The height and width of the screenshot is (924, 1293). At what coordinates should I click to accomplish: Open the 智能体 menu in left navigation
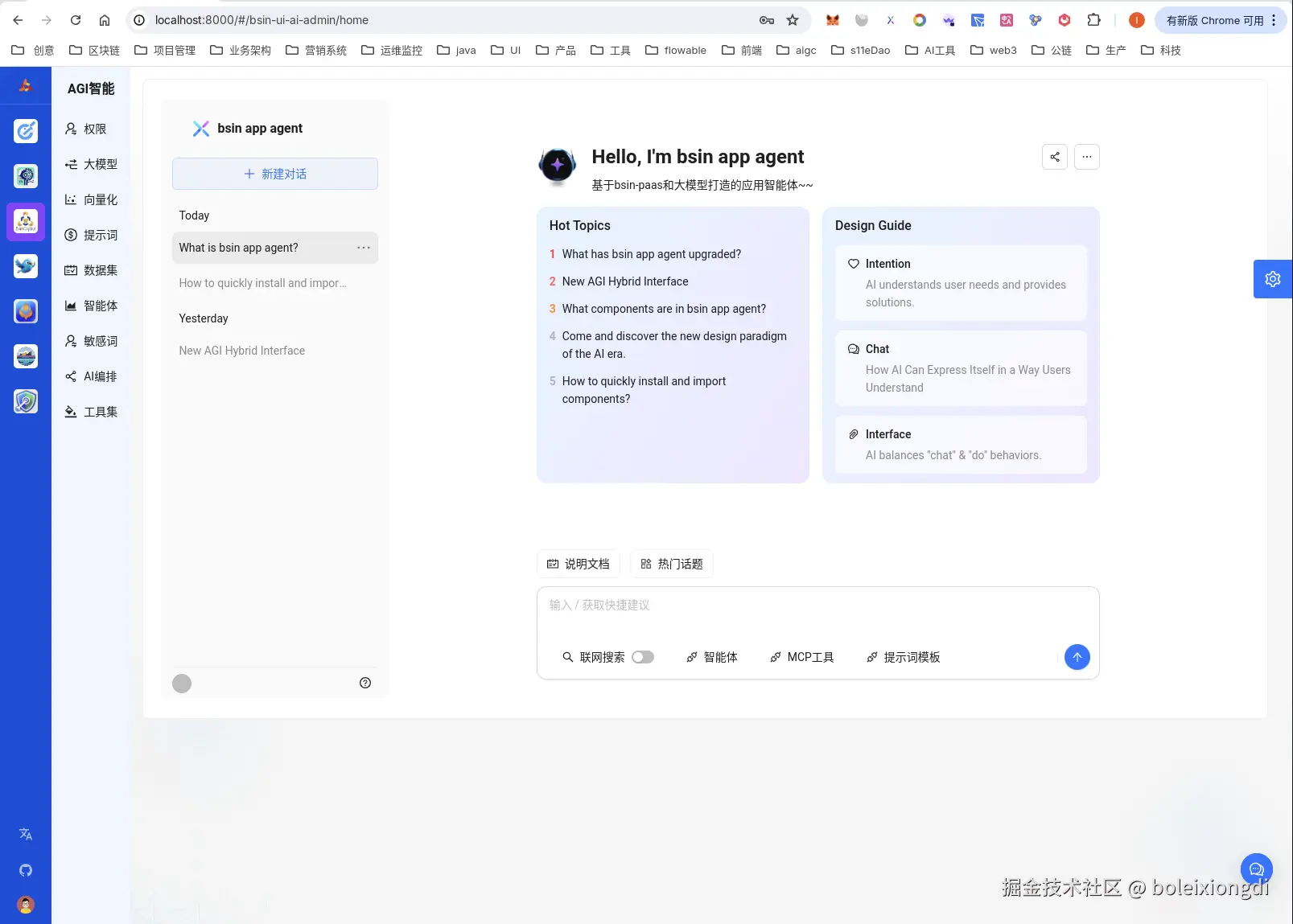click(x=91, y=306)
